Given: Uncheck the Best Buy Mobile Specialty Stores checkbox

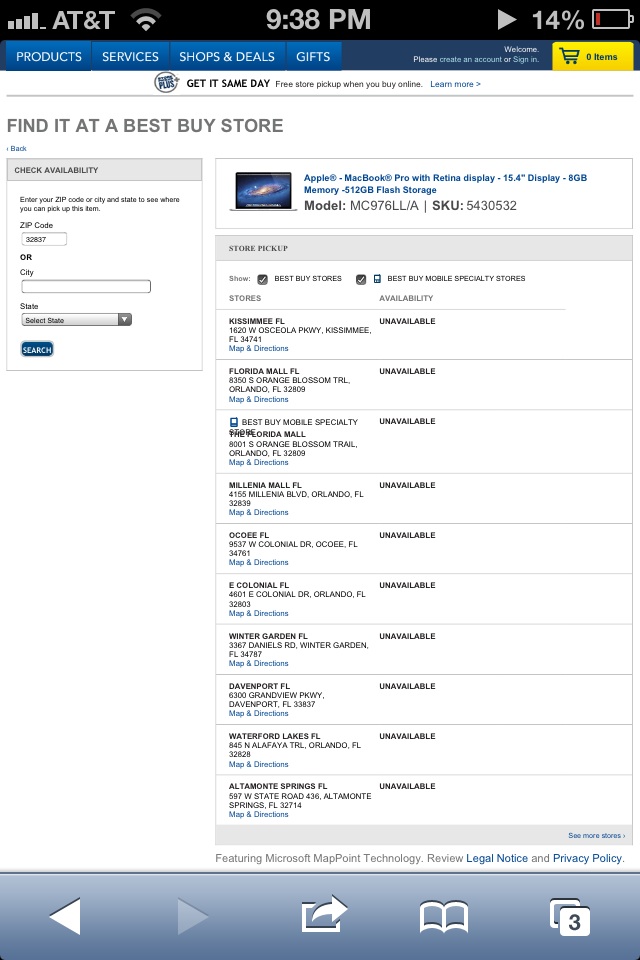Looking at the screenshot, I should 361,279.
